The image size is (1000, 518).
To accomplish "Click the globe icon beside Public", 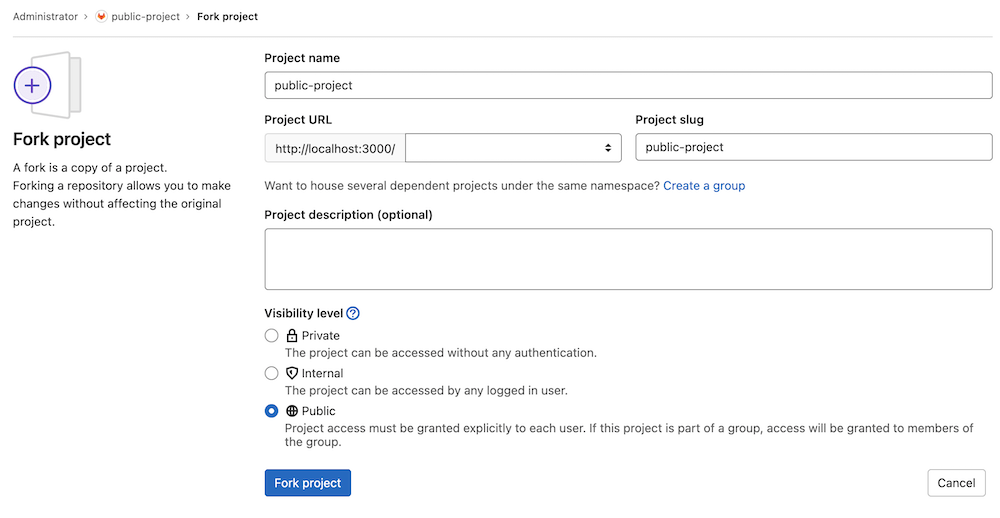I will click(x=292, y=411).
